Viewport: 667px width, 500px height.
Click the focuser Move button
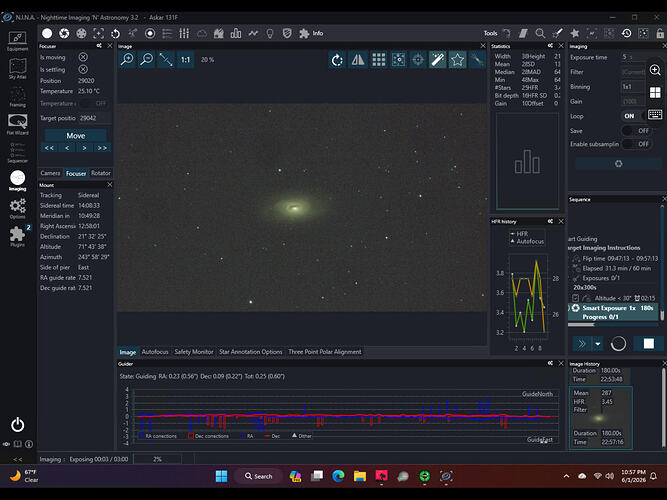tap(76, 136)
